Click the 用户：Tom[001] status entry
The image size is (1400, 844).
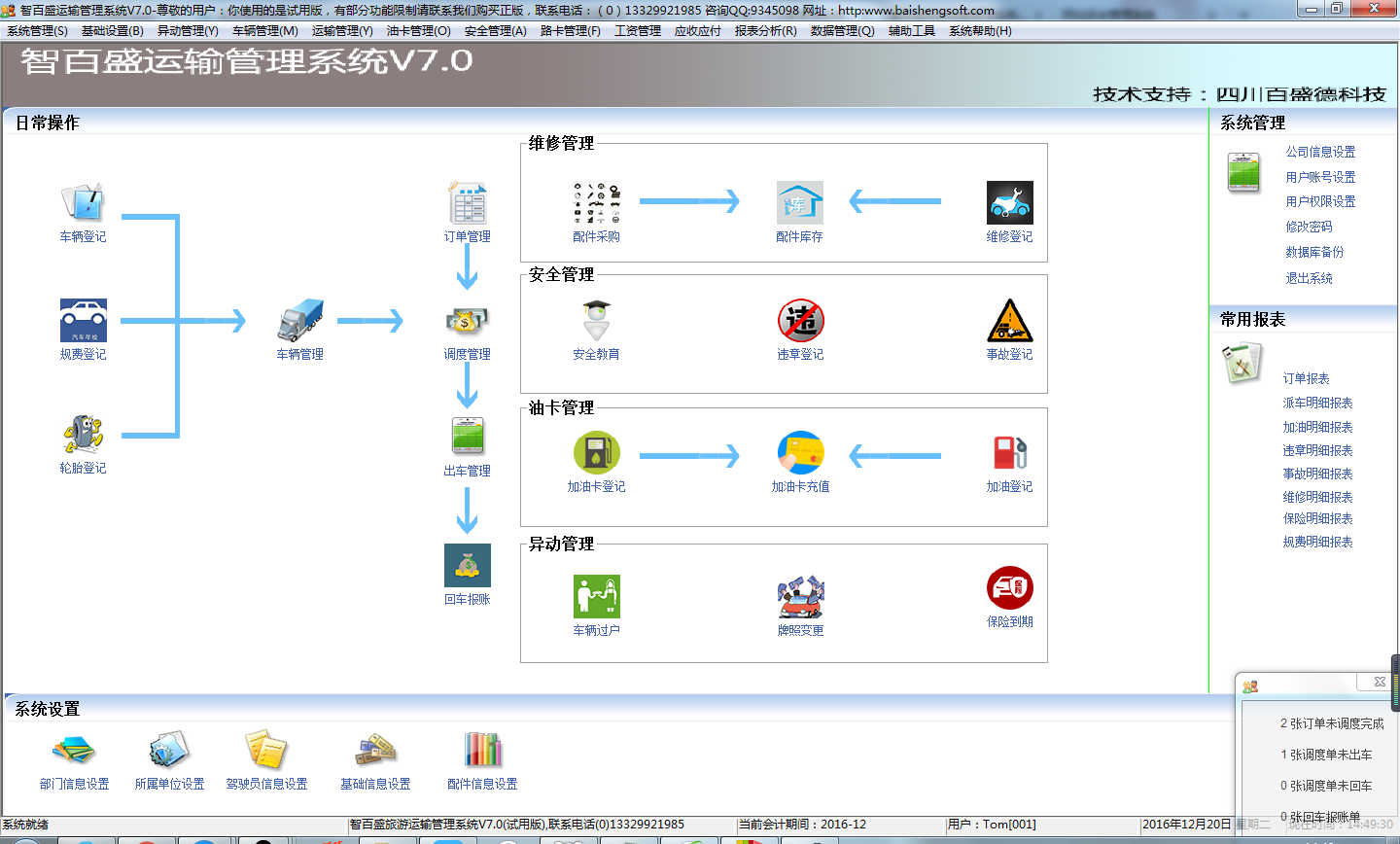click(992, 825)
